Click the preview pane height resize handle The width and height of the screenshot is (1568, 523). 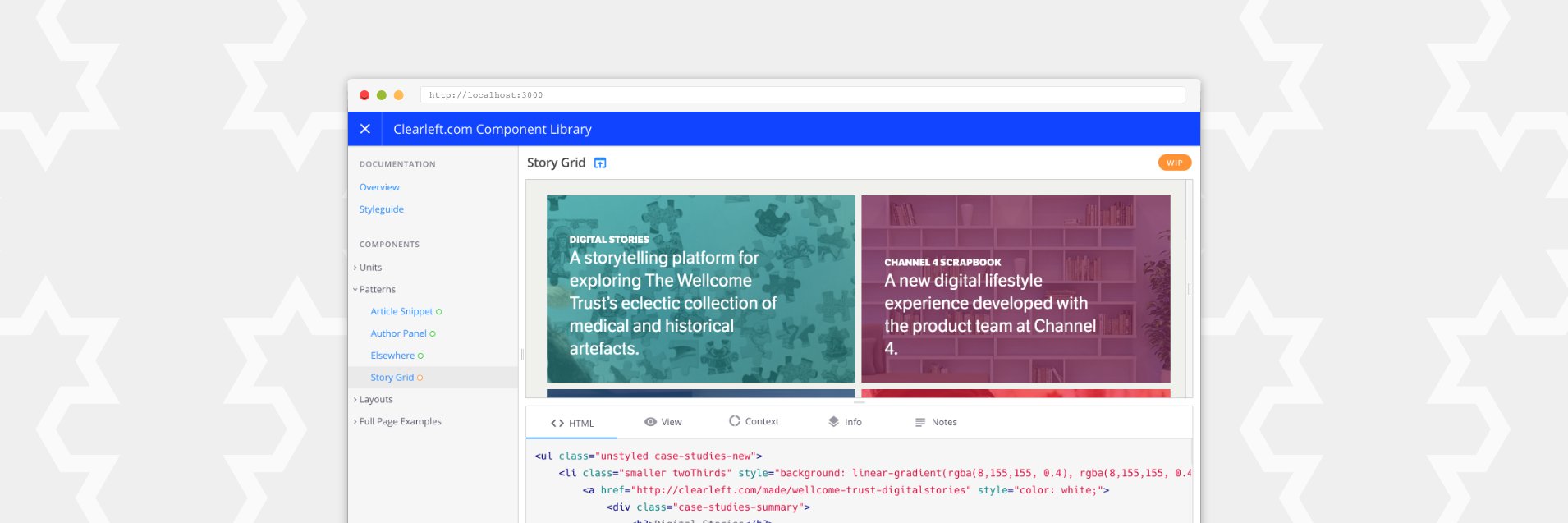(x=859, y=402)
